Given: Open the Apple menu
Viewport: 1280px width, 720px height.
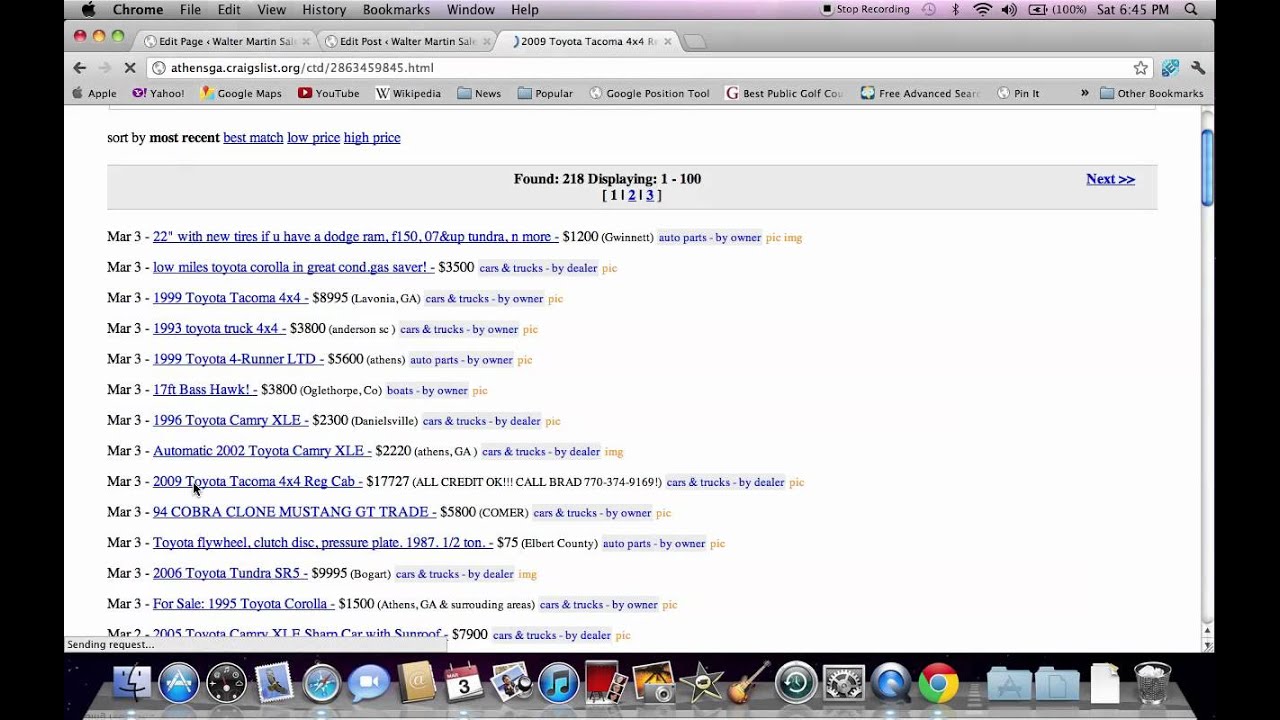Looking at the screenshot, I should pyautogui.click(x=88, y=9).
